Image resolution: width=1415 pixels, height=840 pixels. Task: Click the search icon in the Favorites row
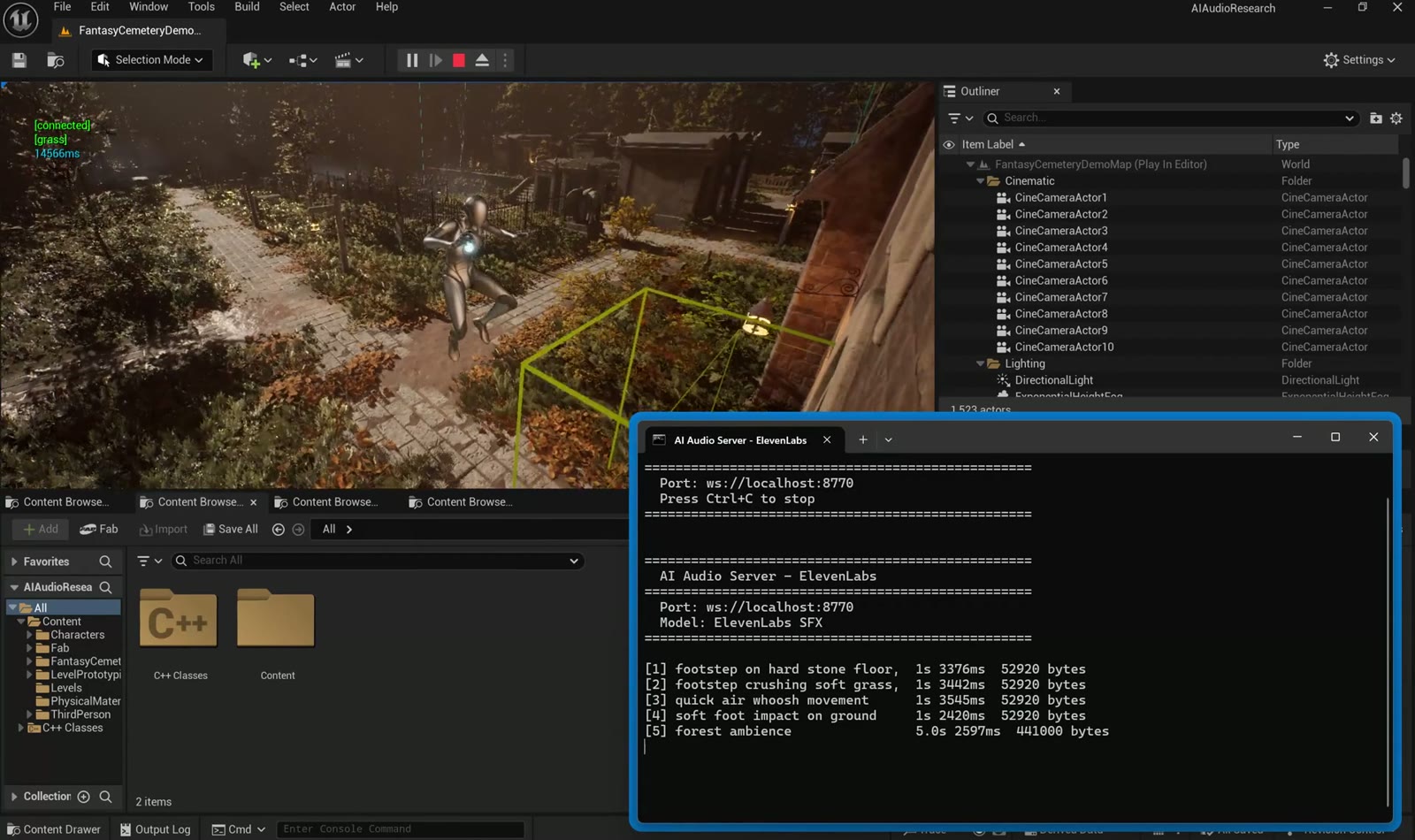[105, 561]
